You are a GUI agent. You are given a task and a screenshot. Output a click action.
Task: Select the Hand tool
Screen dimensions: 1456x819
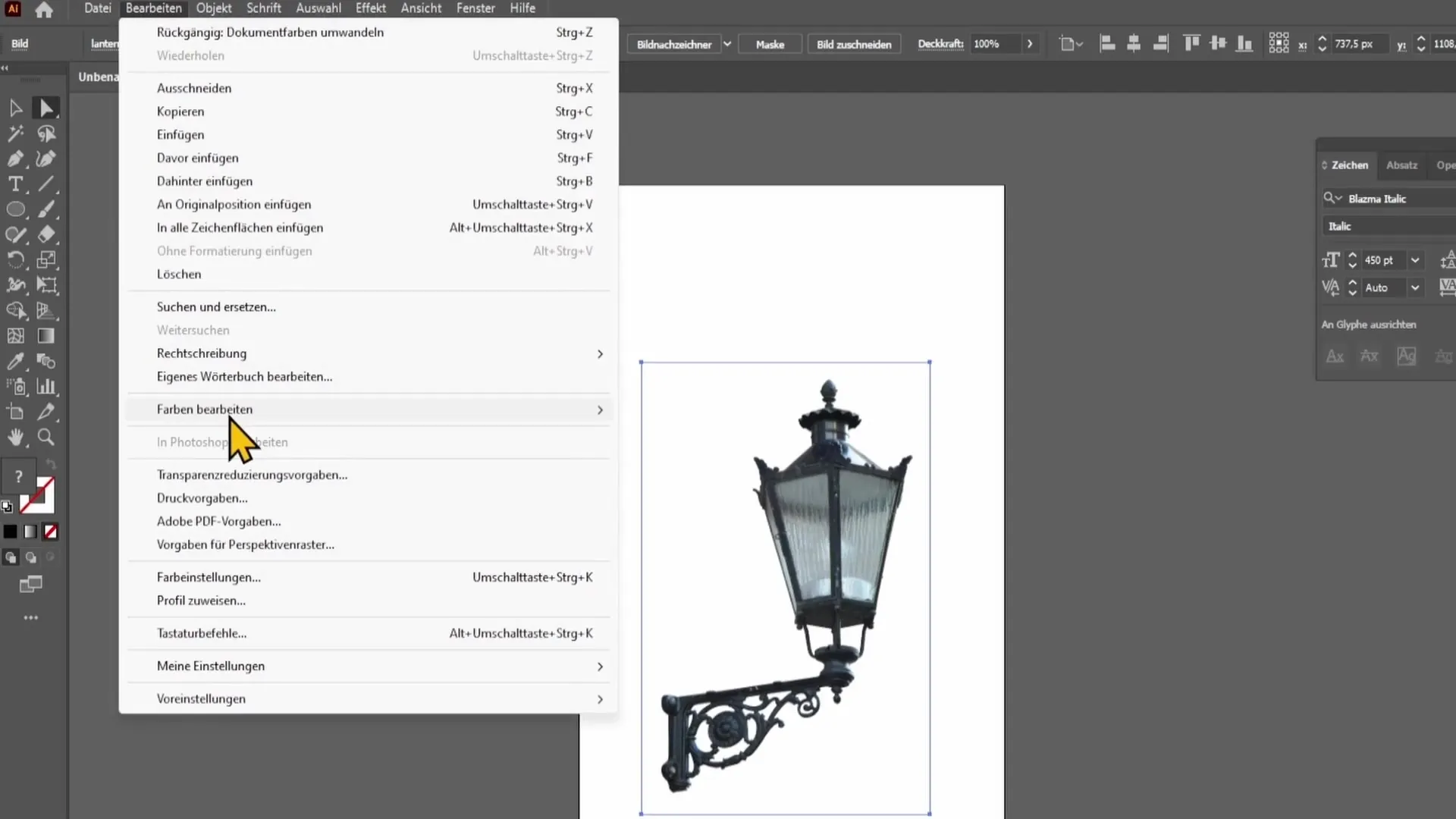pyautogui.click(x=15, y=438)
